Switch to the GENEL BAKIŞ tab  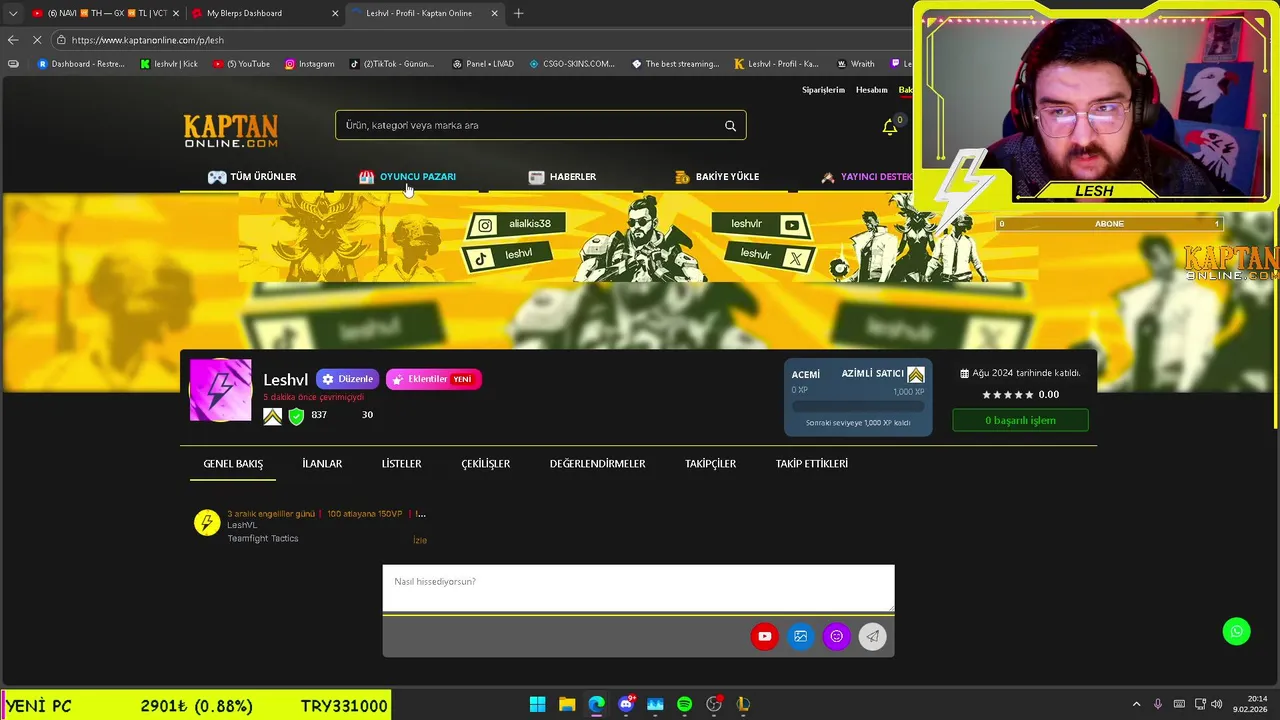[233, 464]
